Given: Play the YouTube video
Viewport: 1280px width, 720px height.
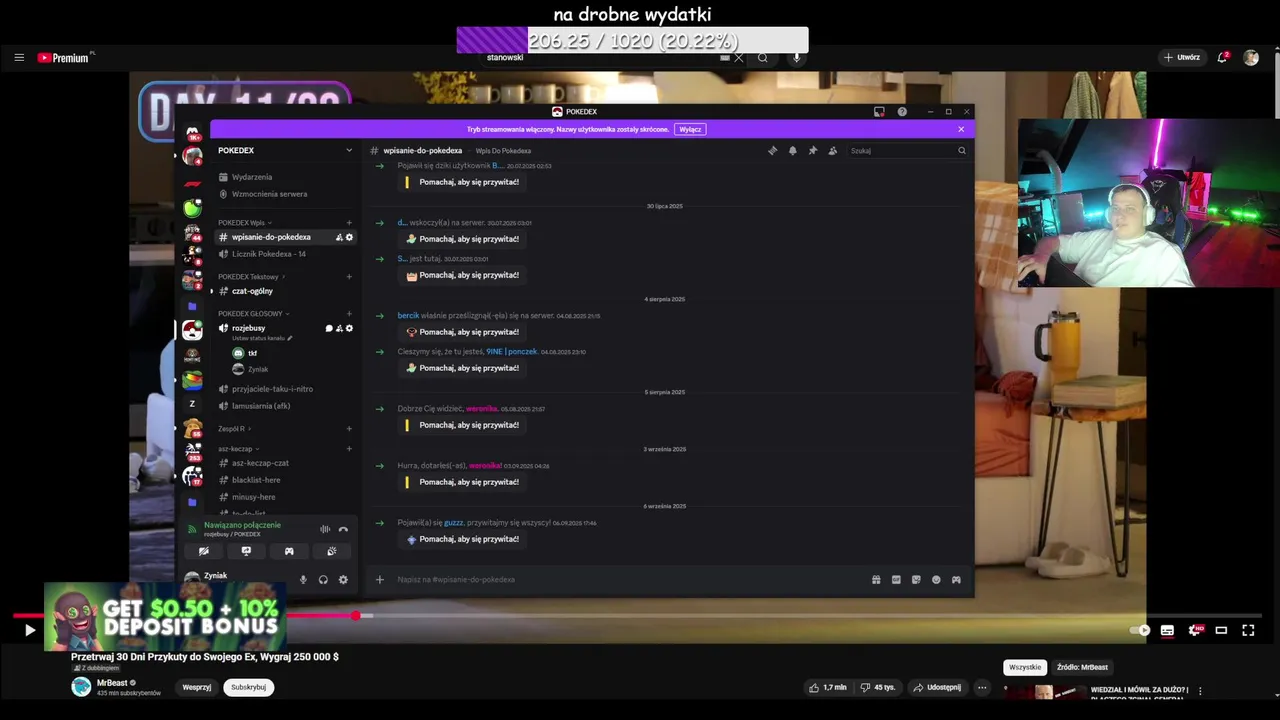Looking at the screenshot, I should pyautogui.click(x=29, y=630).
